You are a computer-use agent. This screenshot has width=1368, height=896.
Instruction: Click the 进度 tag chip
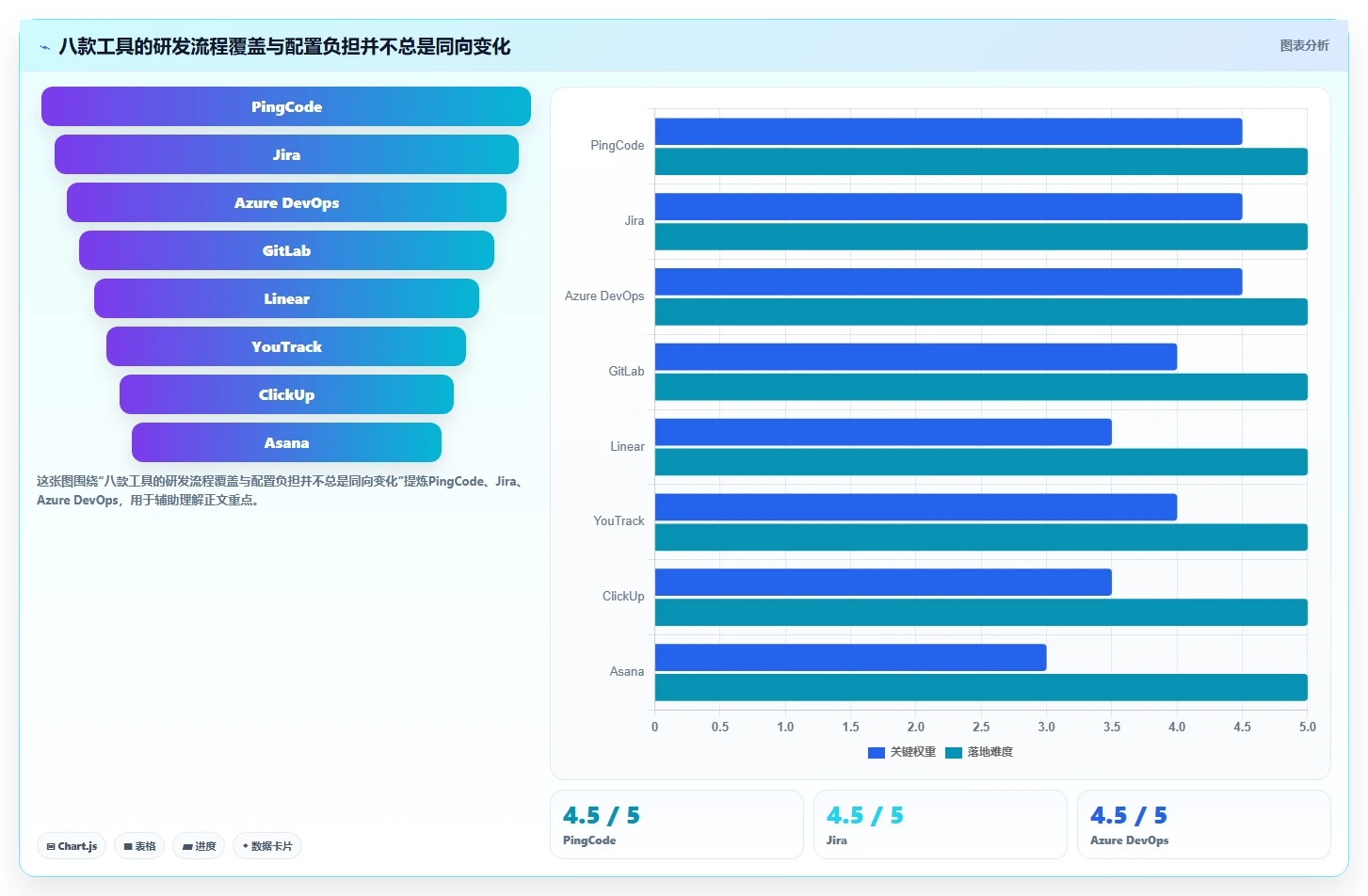click(199, 846)
